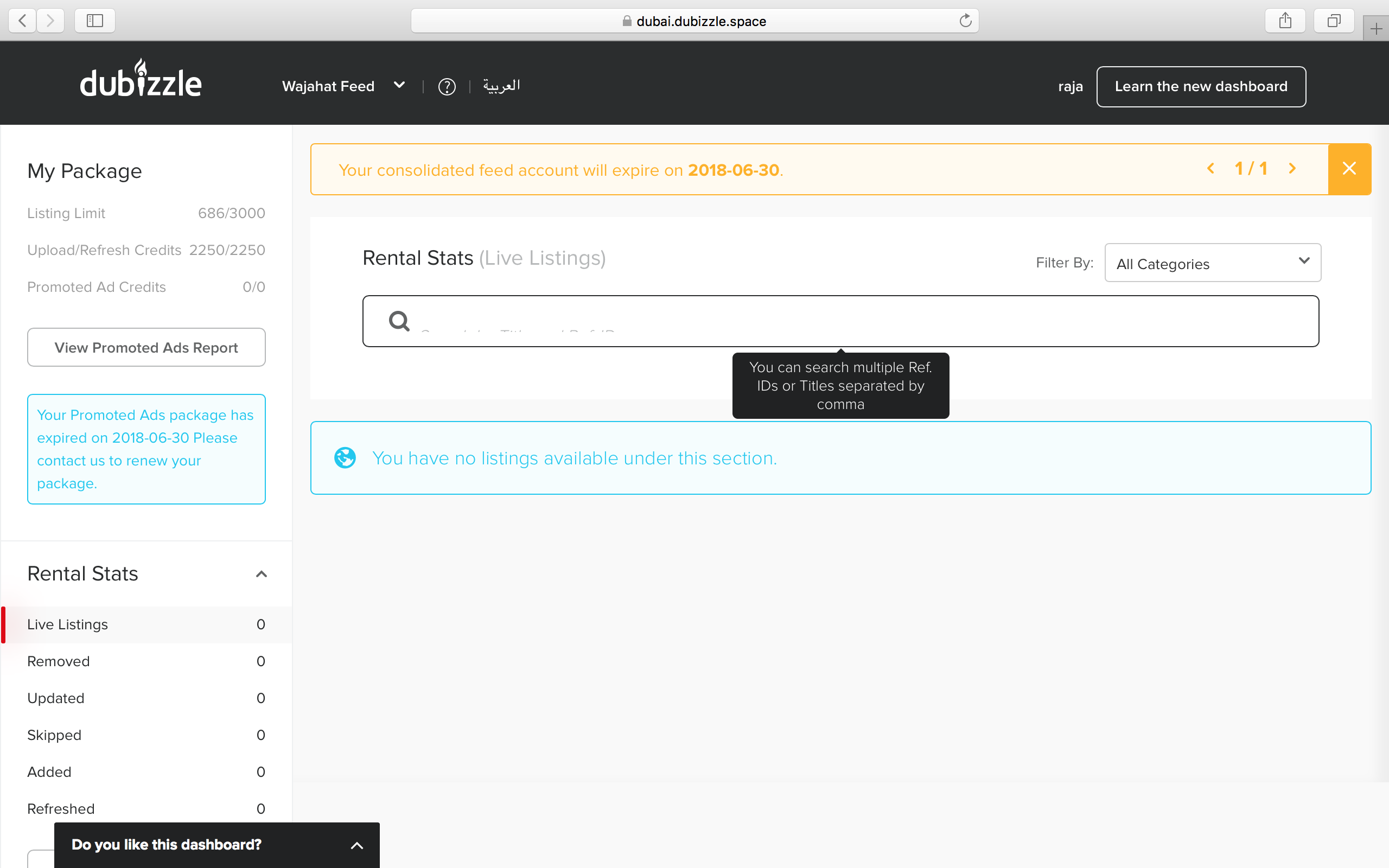This screenshot has width=1389, height=868.
Task: Click the Promoted Ads package expired notice
Action: pos(146,449)
